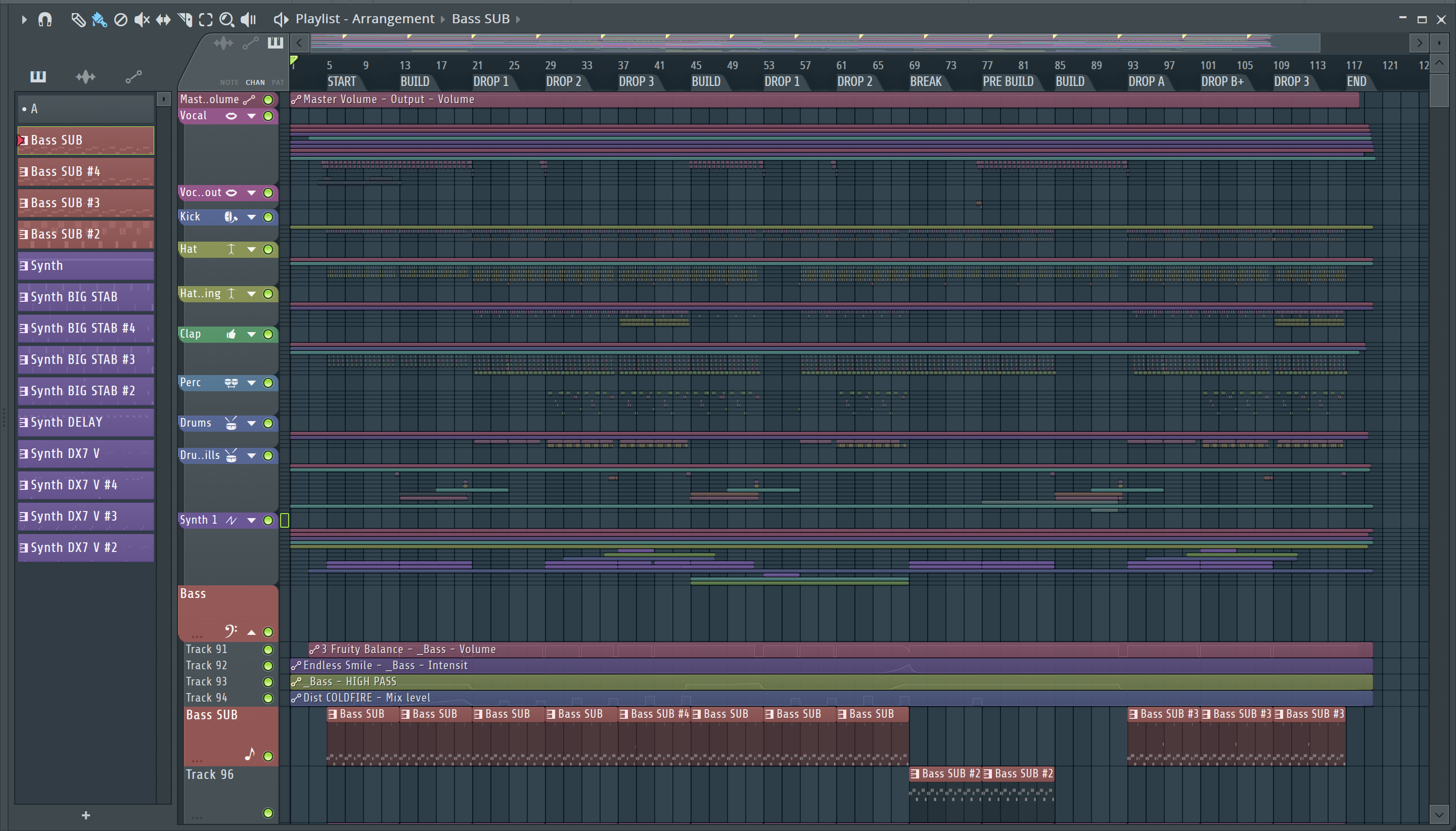Click the note icon on the Bass SUB track
The height and width of the screenshot is (831, 1456).
(x=249, y=755)
